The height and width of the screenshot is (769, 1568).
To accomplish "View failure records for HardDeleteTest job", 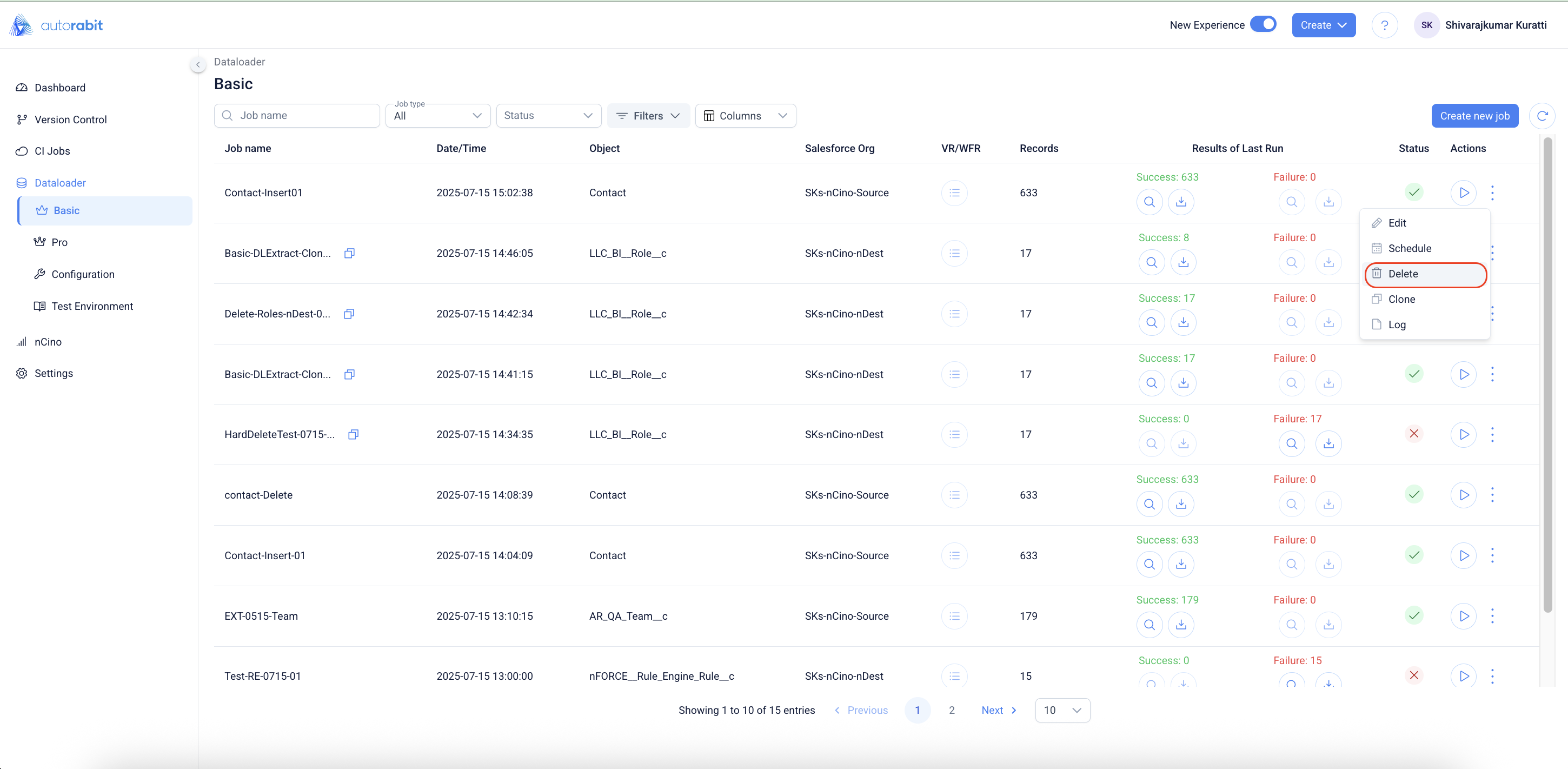I will (1291, 443).
